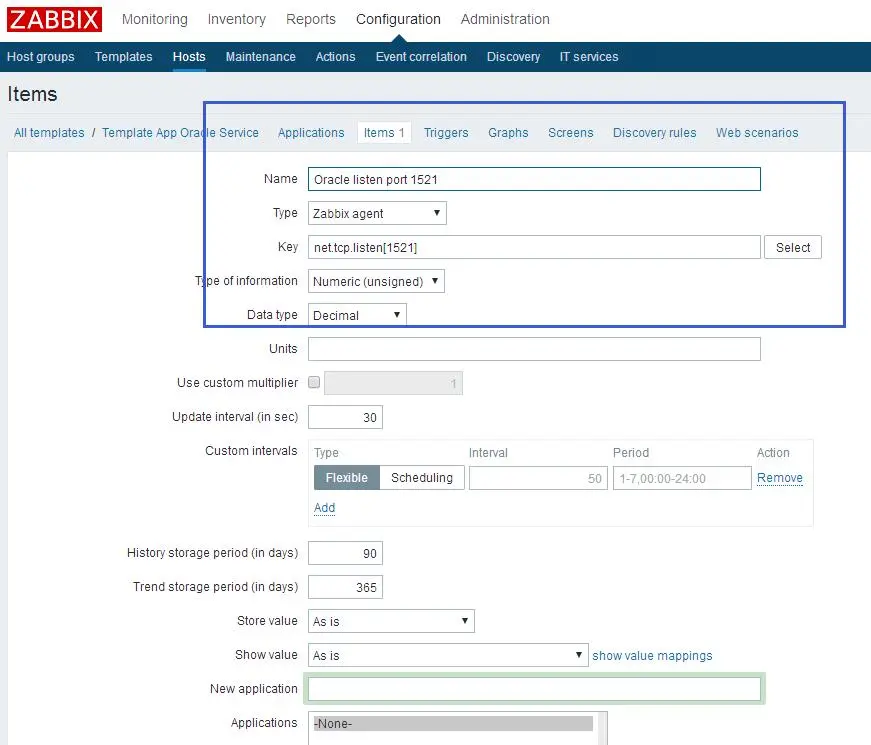
Task: Remove the custom interval row
Action: 779,478
